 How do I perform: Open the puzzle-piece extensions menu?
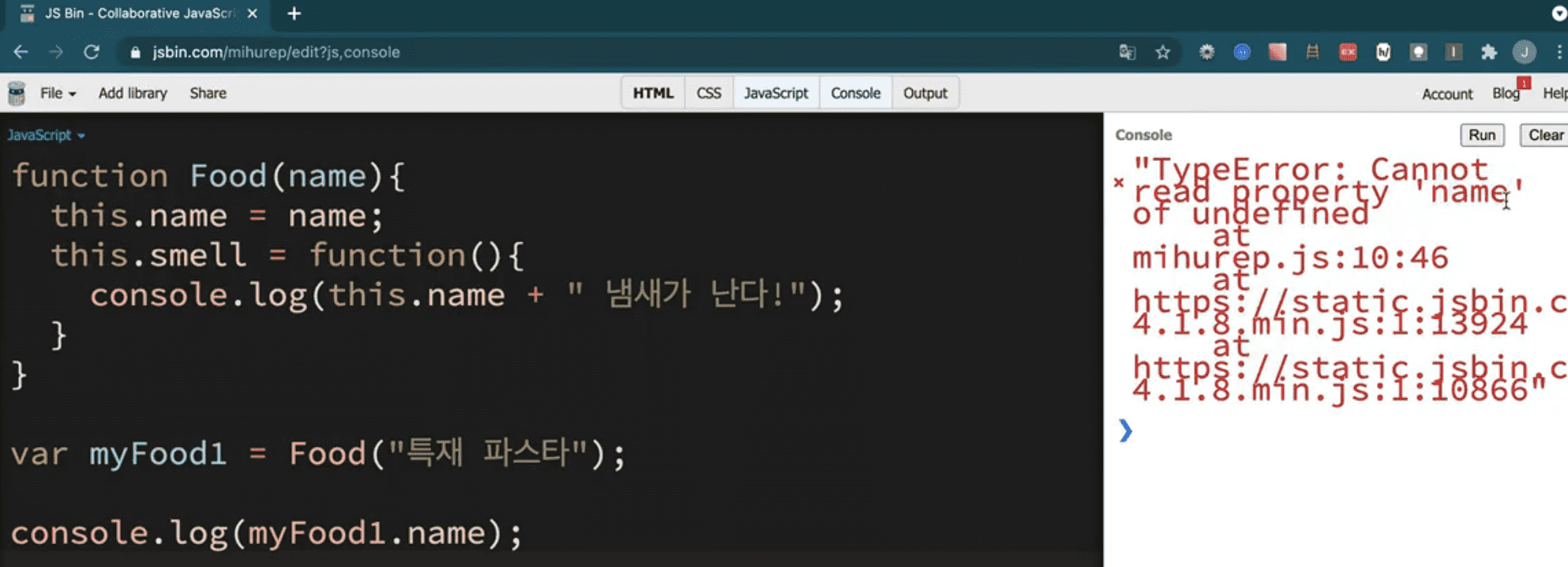1489,52
